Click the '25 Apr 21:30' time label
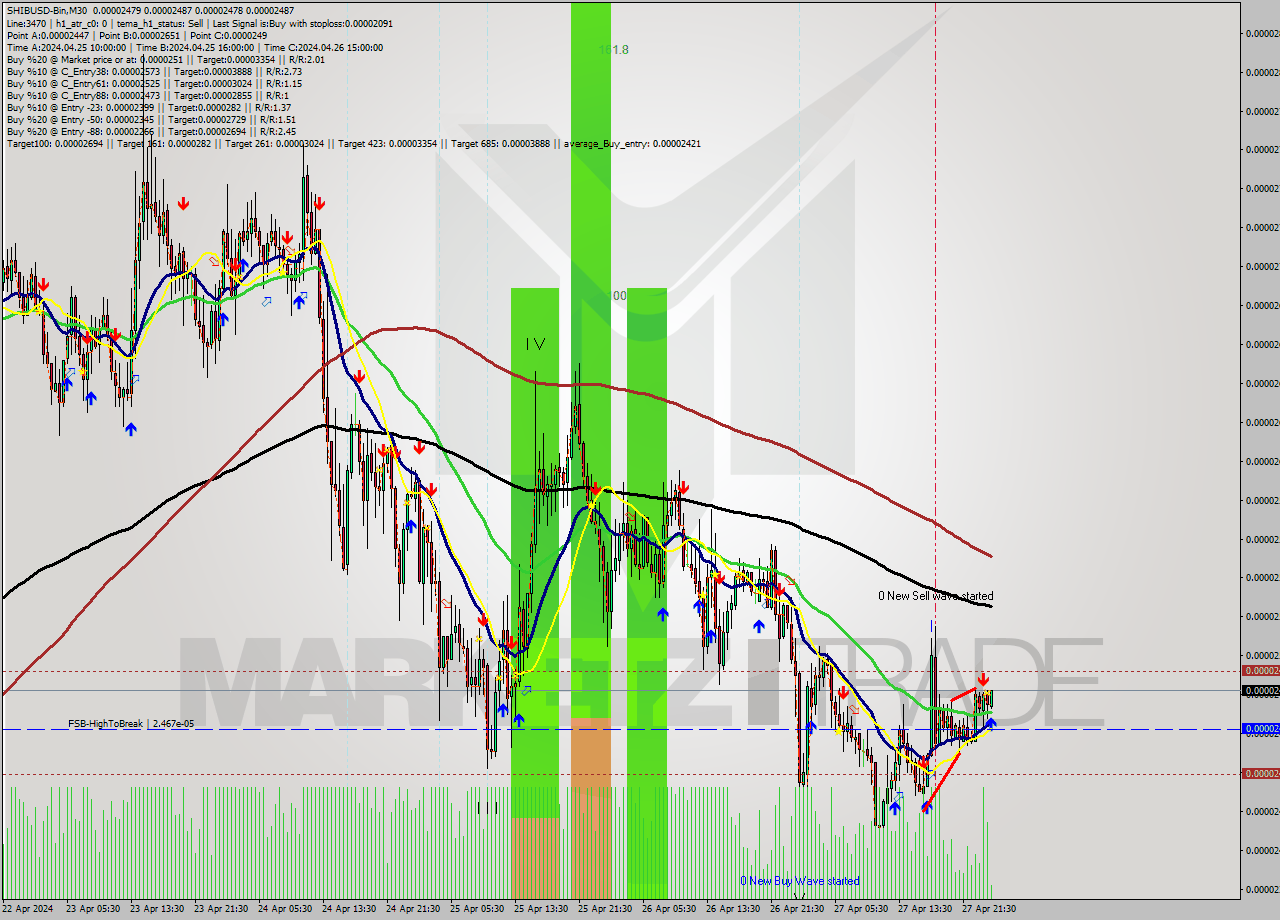 (x=605, y=909)
